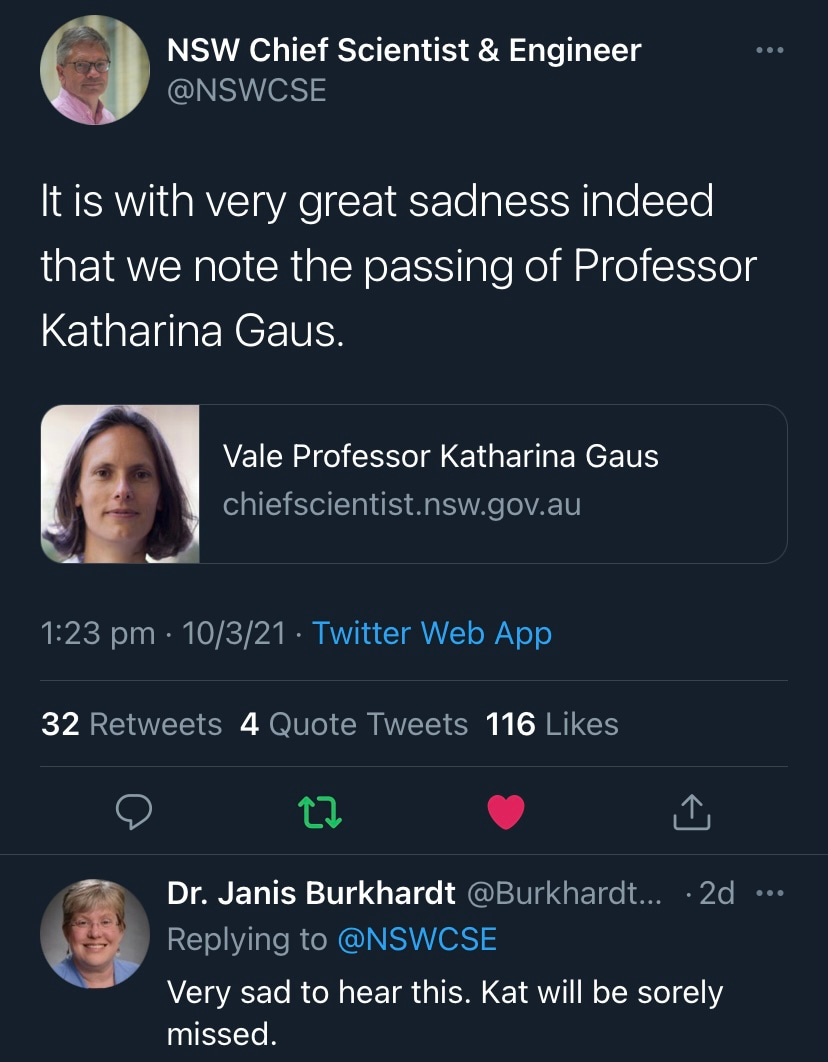
Task: Click the Twitter Web App source link
Action: [x=431, y=633]
